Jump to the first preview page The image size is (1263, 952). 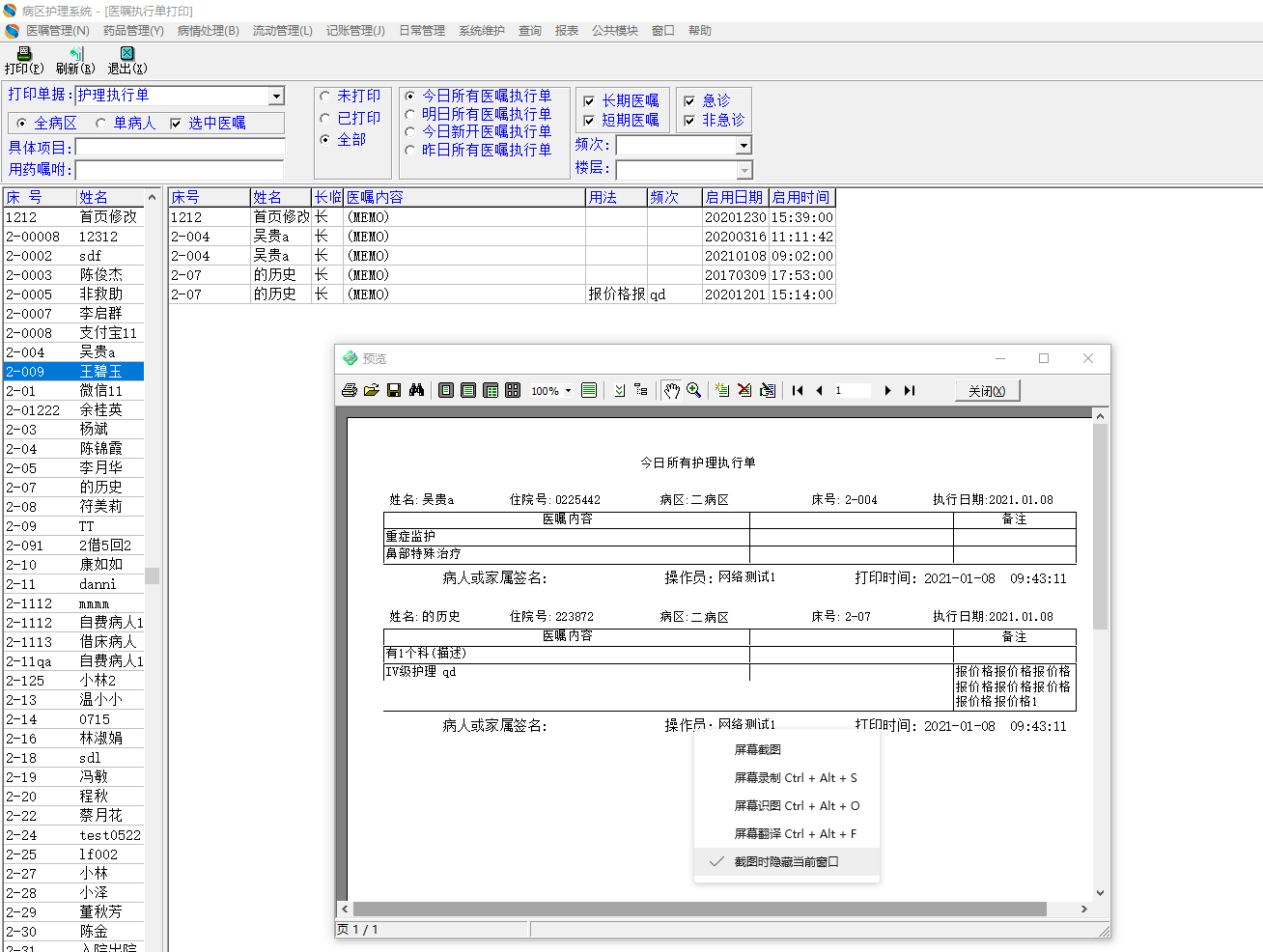pos(798,390)
